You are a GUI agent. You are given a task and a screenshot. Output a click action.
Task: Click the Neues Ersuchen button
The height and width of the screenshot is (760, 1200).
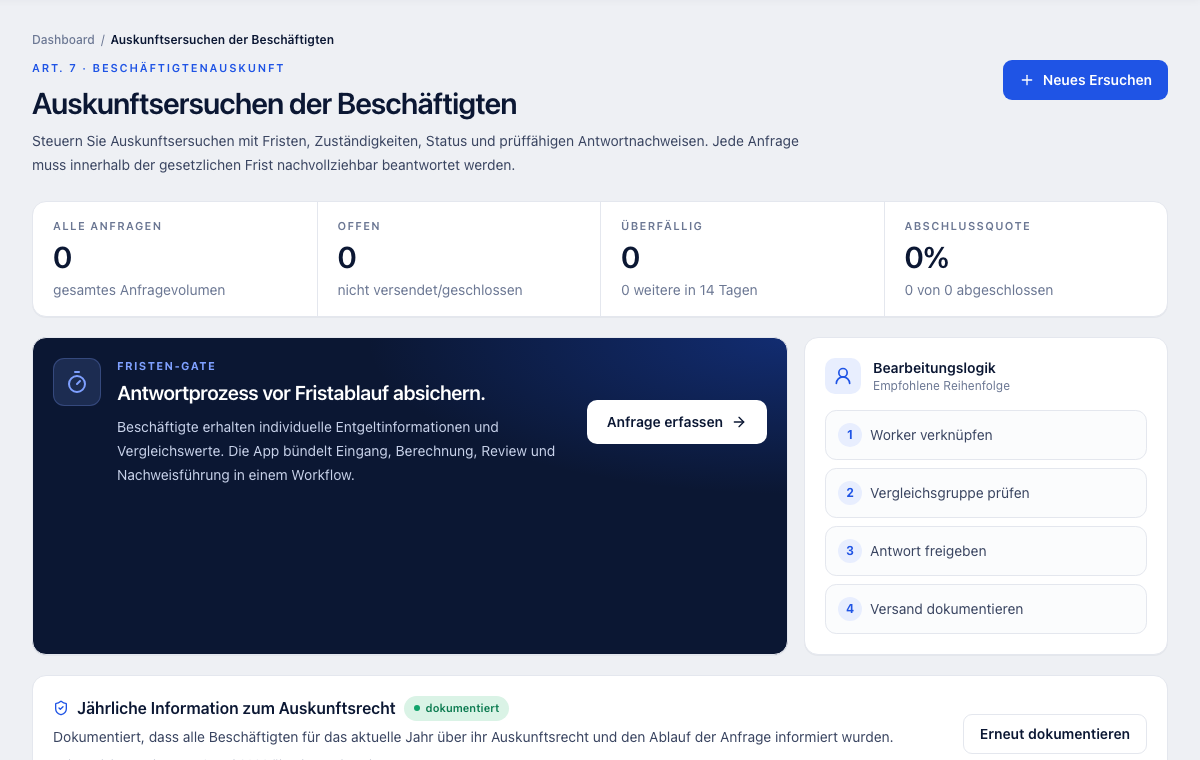pyautogui.click(x=1085, y=80)
